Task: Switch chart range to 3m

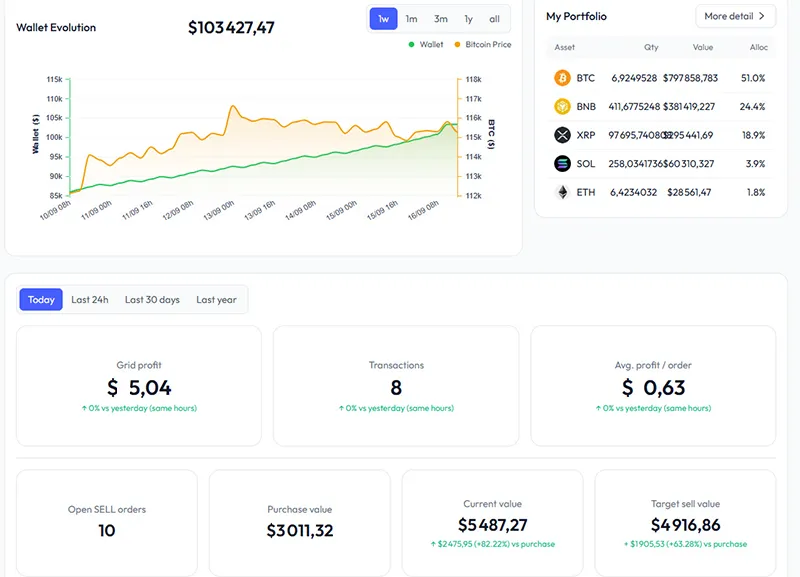Action: tap(440, 19)
